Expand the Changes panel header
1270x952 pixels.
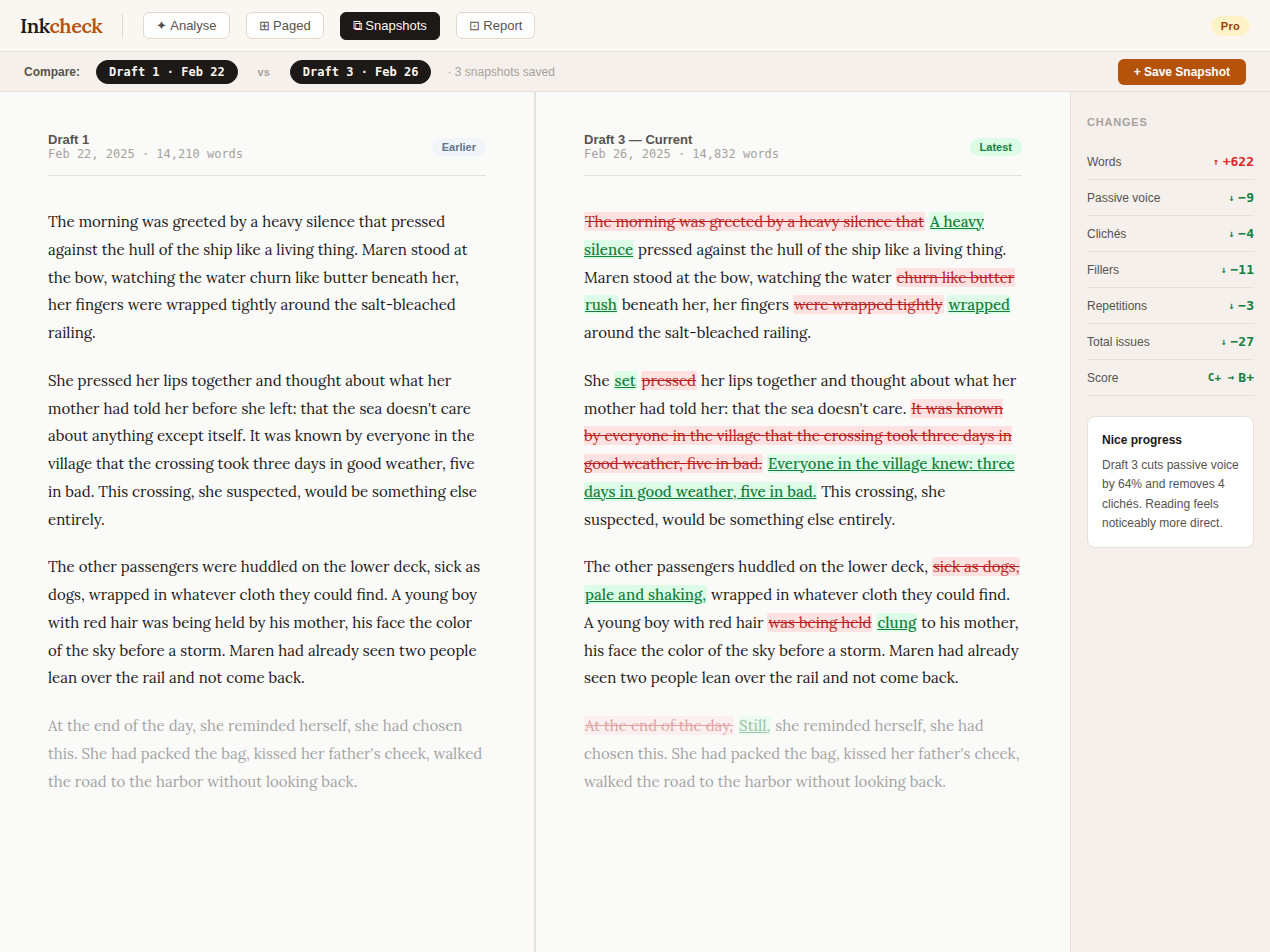1117,122
